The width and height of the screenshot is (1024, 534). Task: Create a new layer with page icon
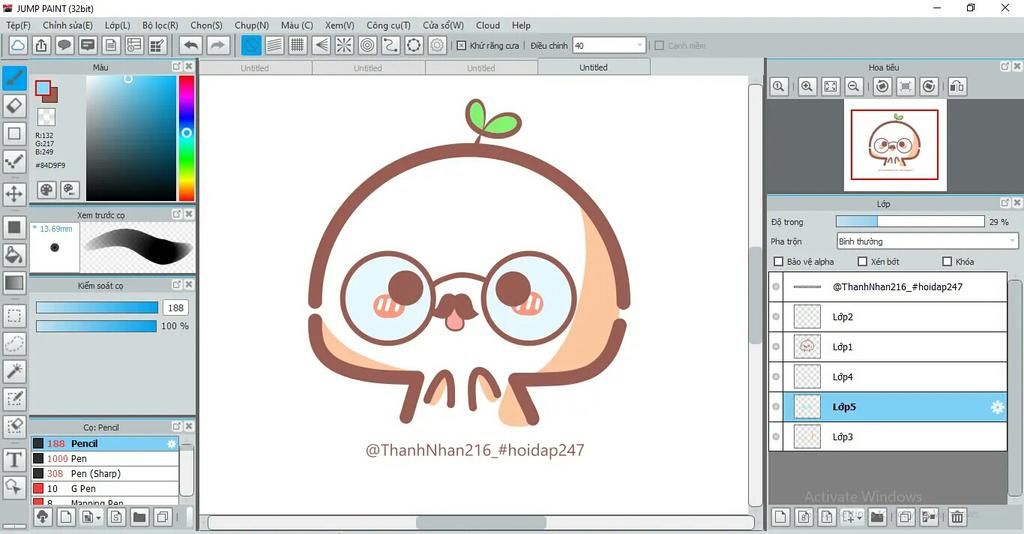click(x=780, y=517)
